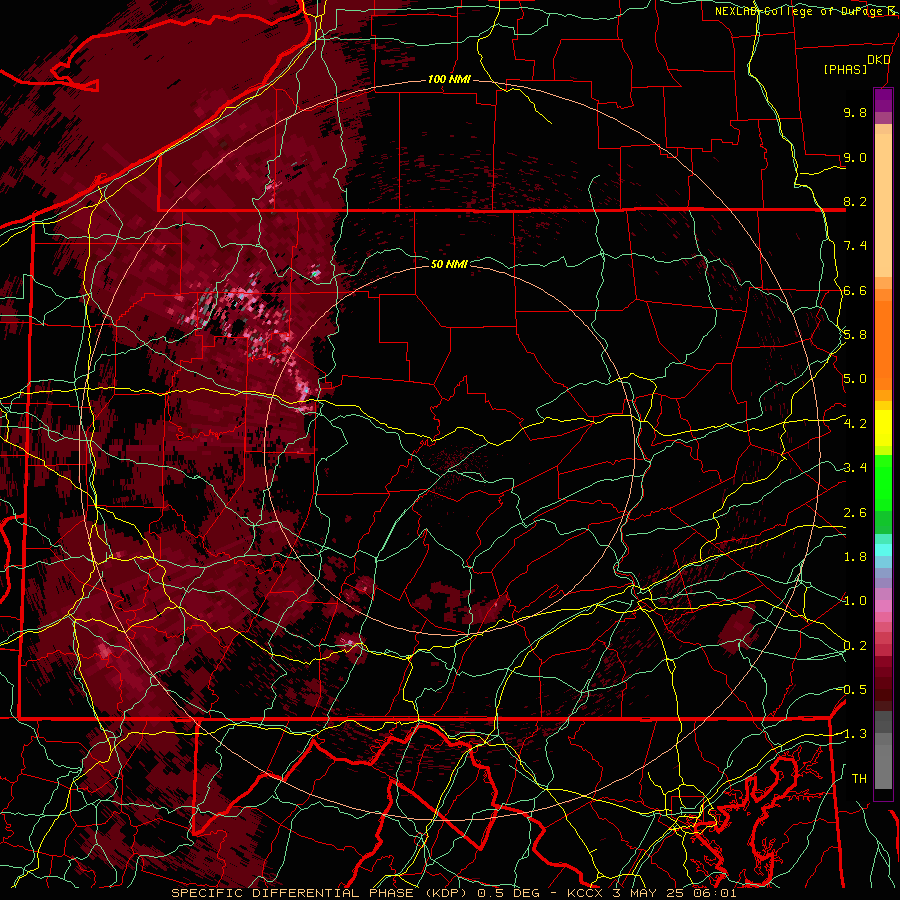Click the 50 NMI range ring label
The height and width of the screenshot is (900, 900).
(449, 264)
